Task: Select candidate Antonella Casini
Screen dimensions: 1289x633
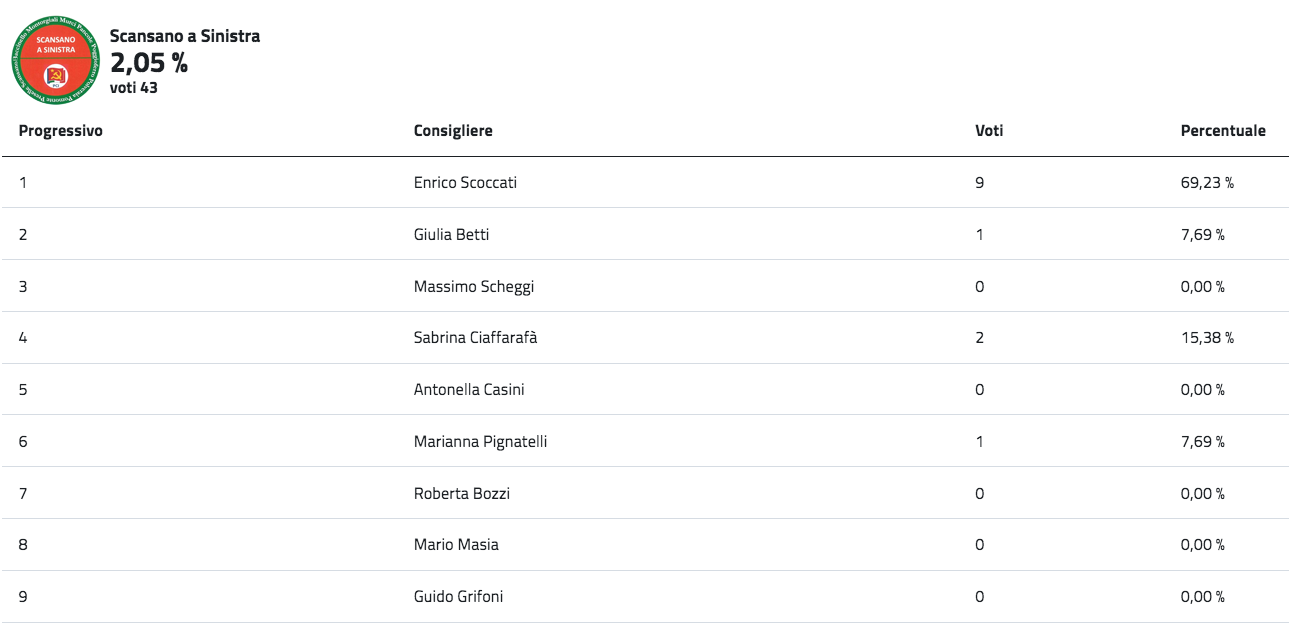Action: 469,390
